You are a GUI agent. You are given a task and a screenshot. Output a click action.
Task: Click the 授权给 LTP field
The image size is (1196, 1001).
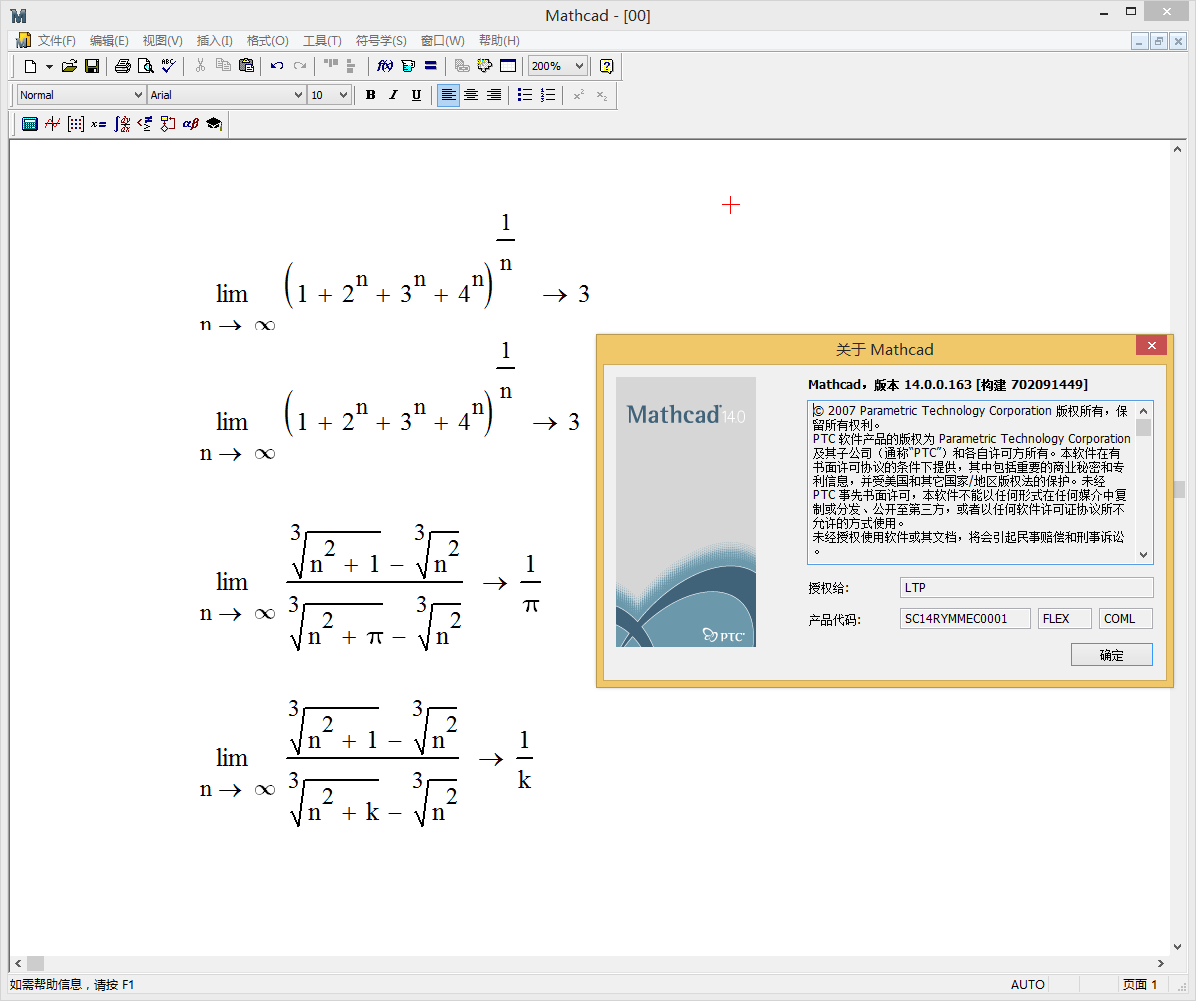pos(1025,587)
